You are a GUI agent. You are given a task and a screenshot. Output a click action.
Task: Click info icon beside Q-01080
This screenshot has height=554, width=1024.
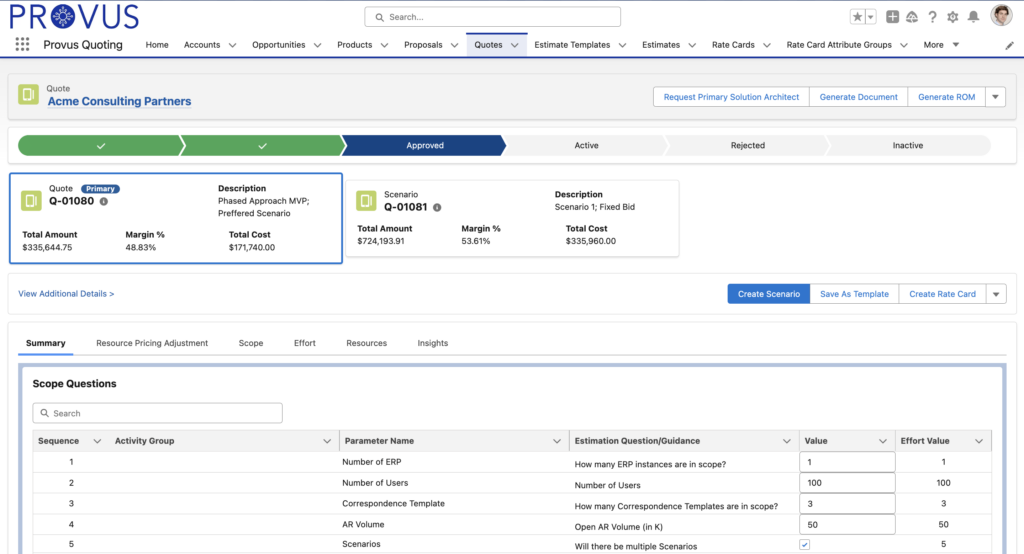click(x=104, y=201)
